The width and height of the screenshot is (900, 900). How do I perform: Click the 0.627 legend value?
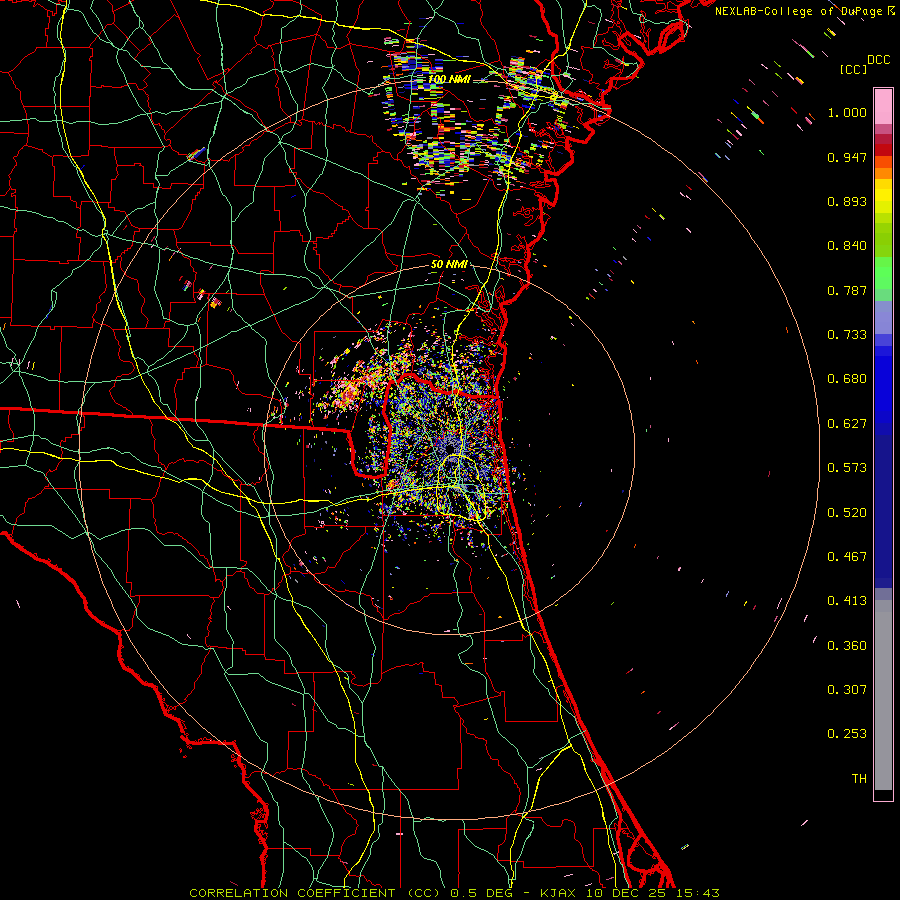[847, 424]
